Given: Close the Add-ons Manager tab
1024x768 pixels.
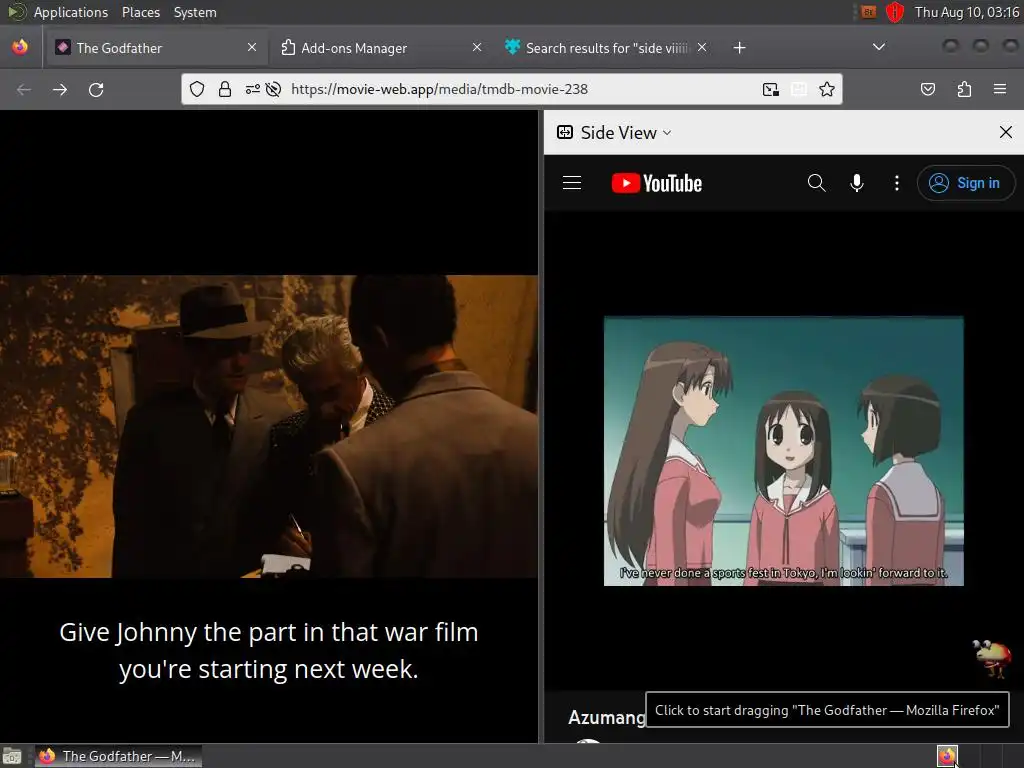Looking at the screenshot, I should (x=477, y=48).
